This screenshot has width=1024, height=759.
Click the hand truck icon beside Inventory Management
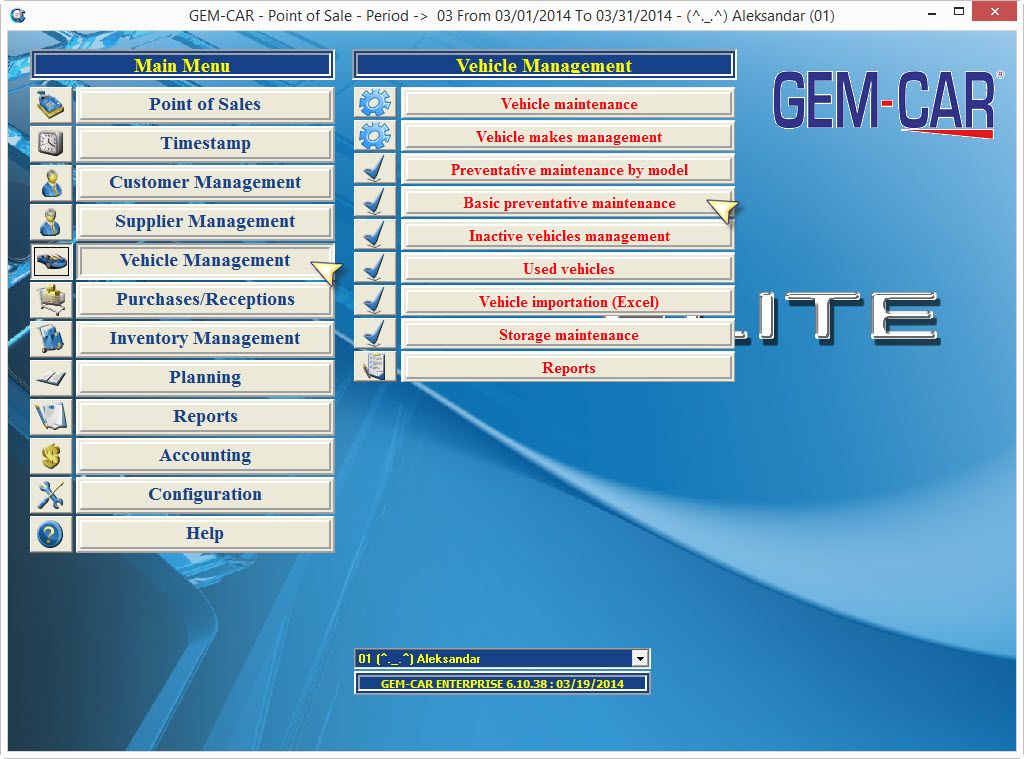pos(51,339)
